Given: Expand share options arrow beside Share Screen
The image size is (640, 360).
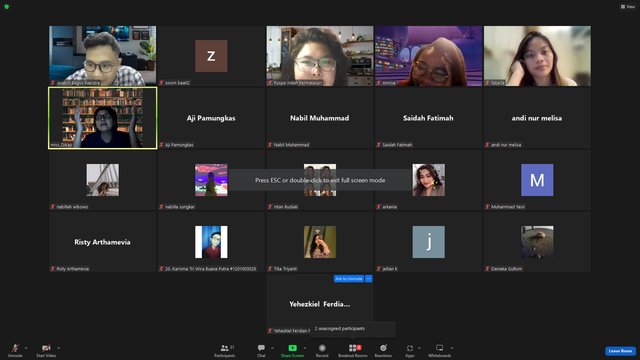Looking at the screenshot, I should pos(305,348).
